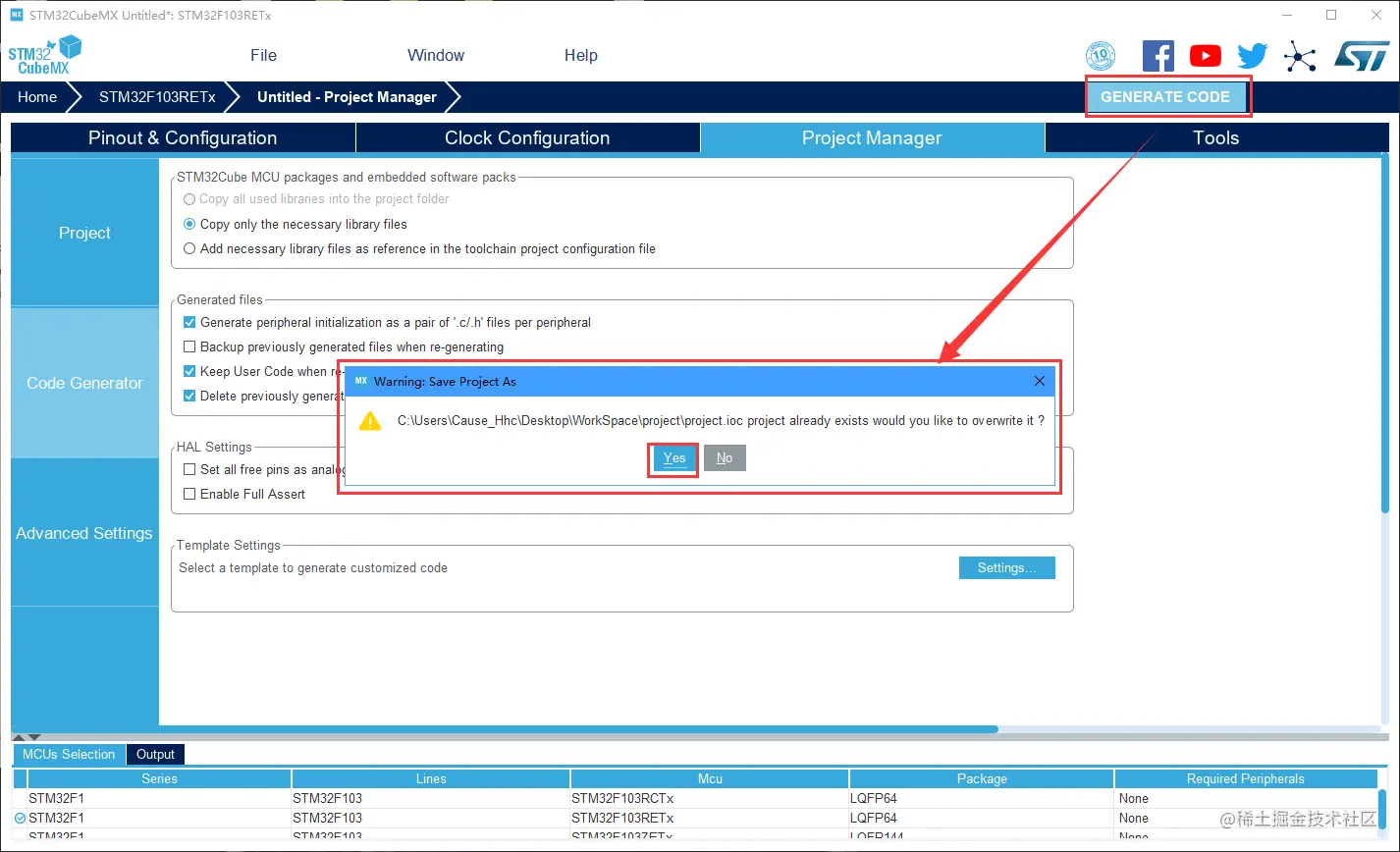
Task: Select Copy only the necessary library files
Action: tap(189, 224)
